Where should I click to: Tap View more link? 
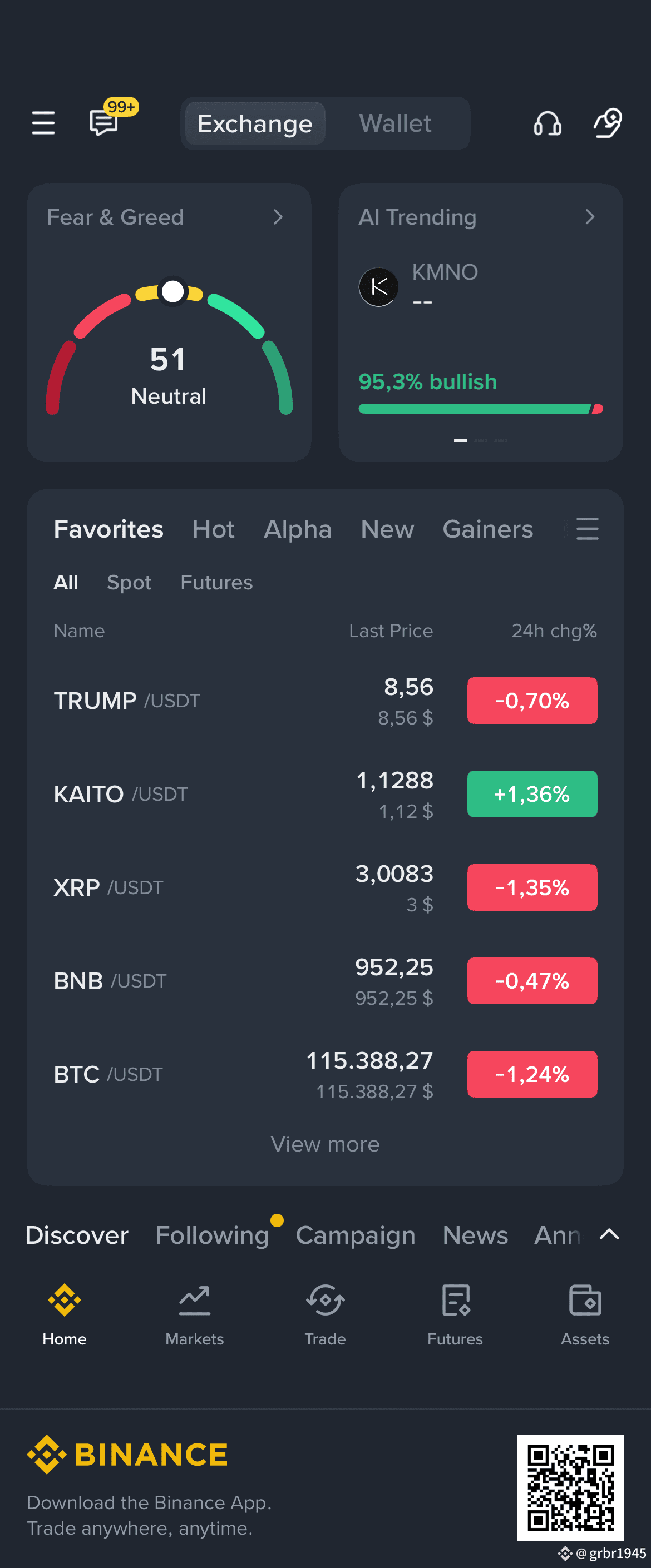[325, 1144]
